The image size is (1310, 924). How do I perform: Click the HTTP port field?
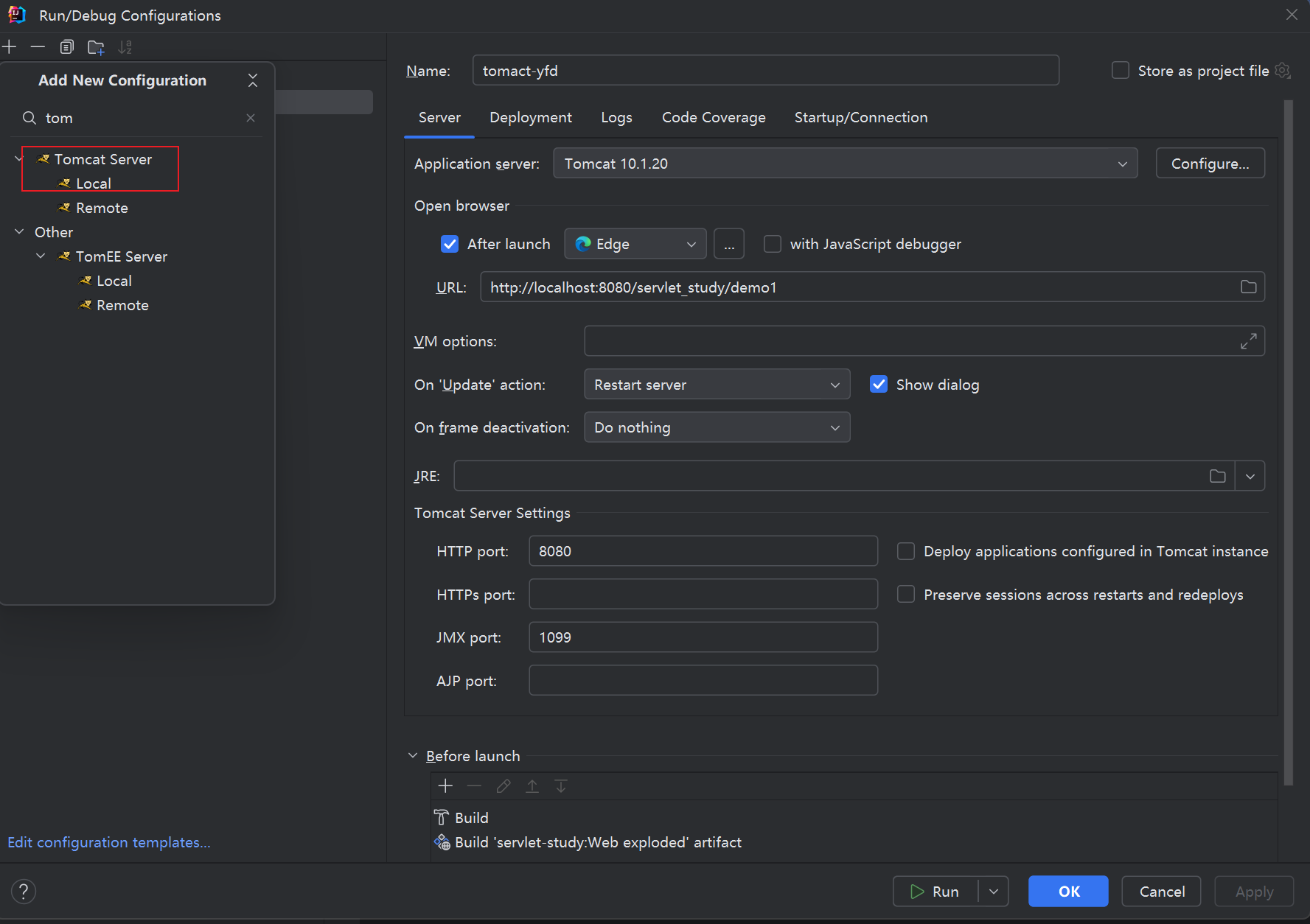[703, 551]
